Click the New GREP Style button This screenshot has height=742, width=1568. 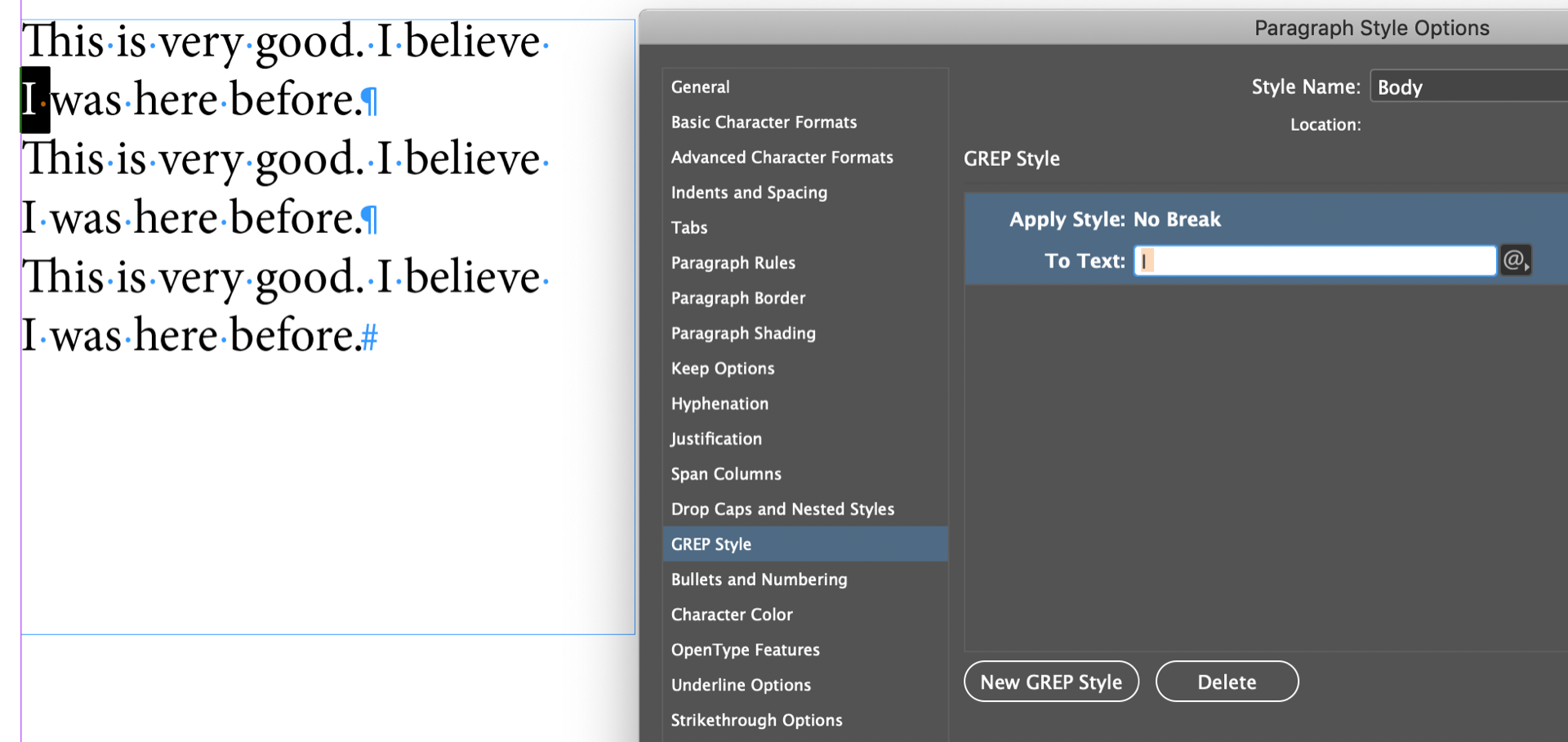coord(1051,681)
